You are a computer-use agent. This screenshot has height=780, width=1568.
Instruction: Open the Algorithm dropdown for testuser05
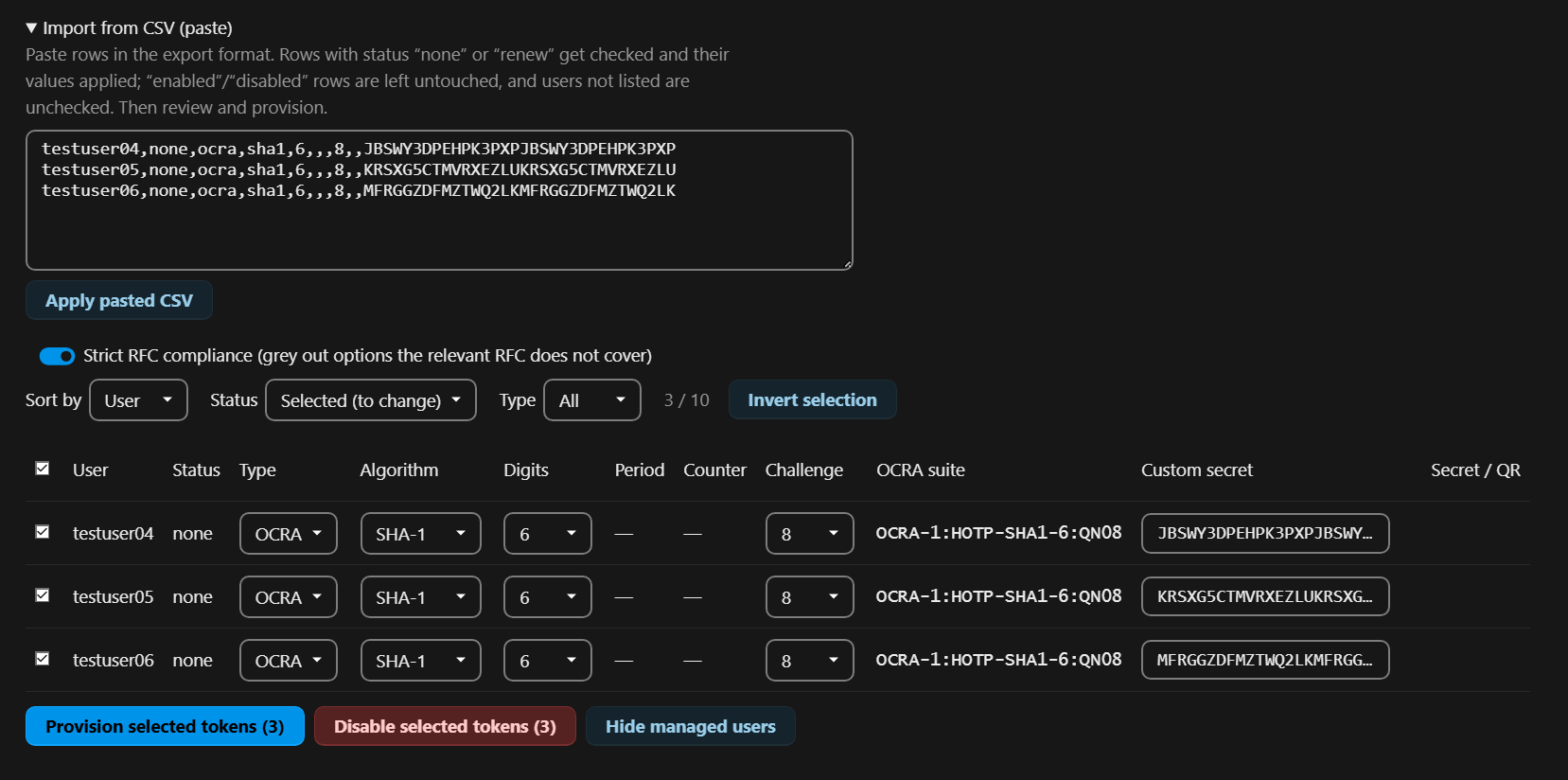(421, 597)
